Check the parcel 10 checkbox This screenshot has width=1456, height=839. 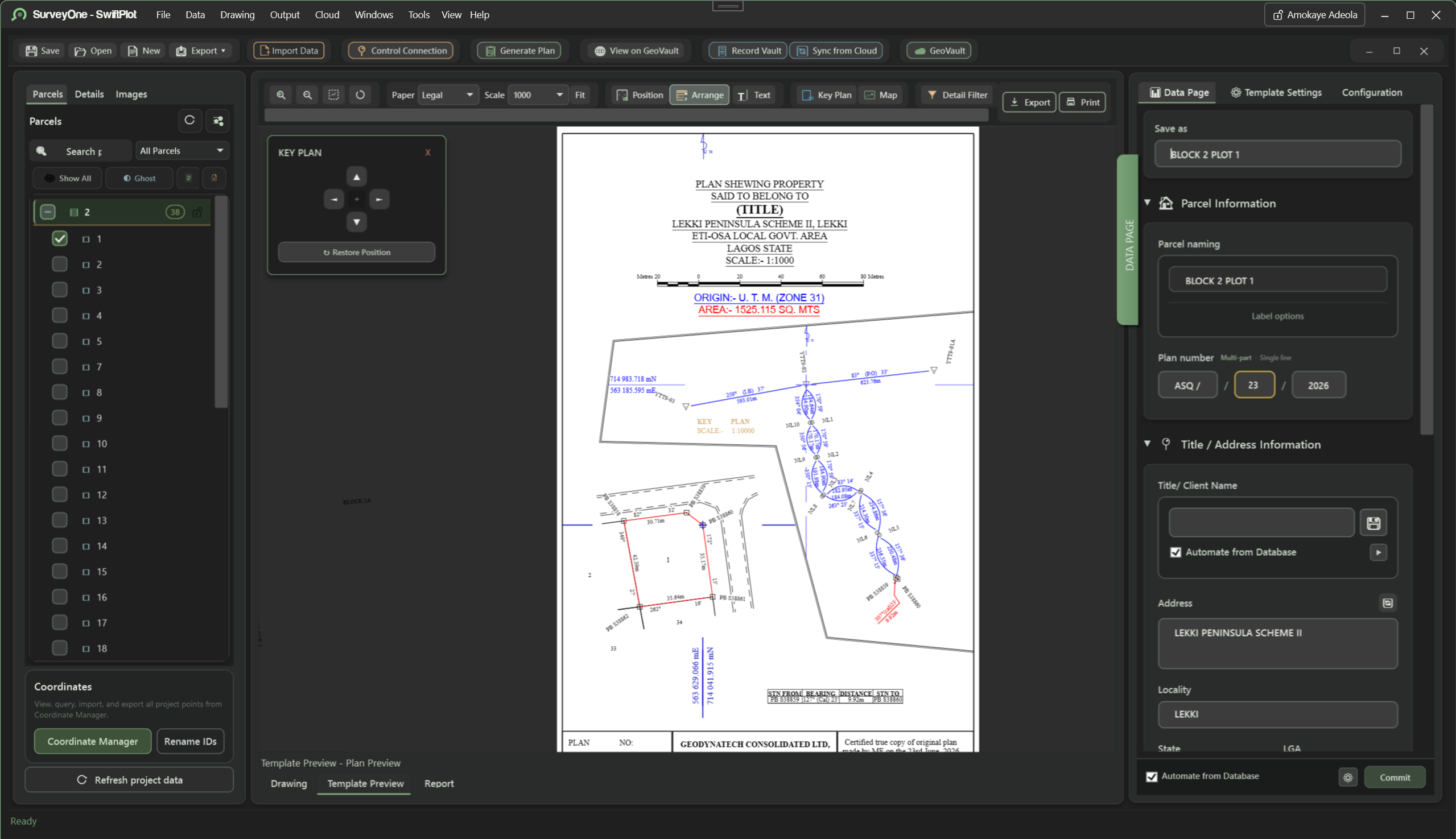[x=59, y=444]
